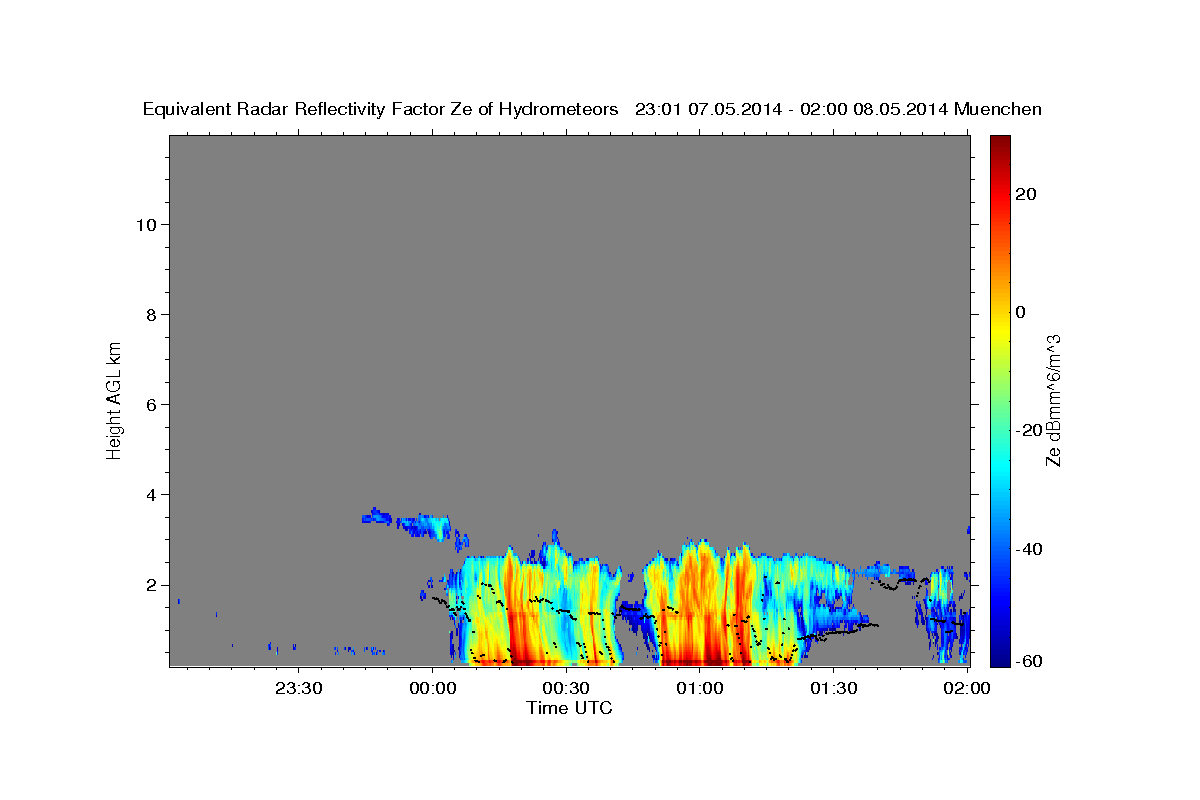
Task: Click the colorbar label 'Ze dBmm^6/m^3'
Action: tap(1053, 401)
